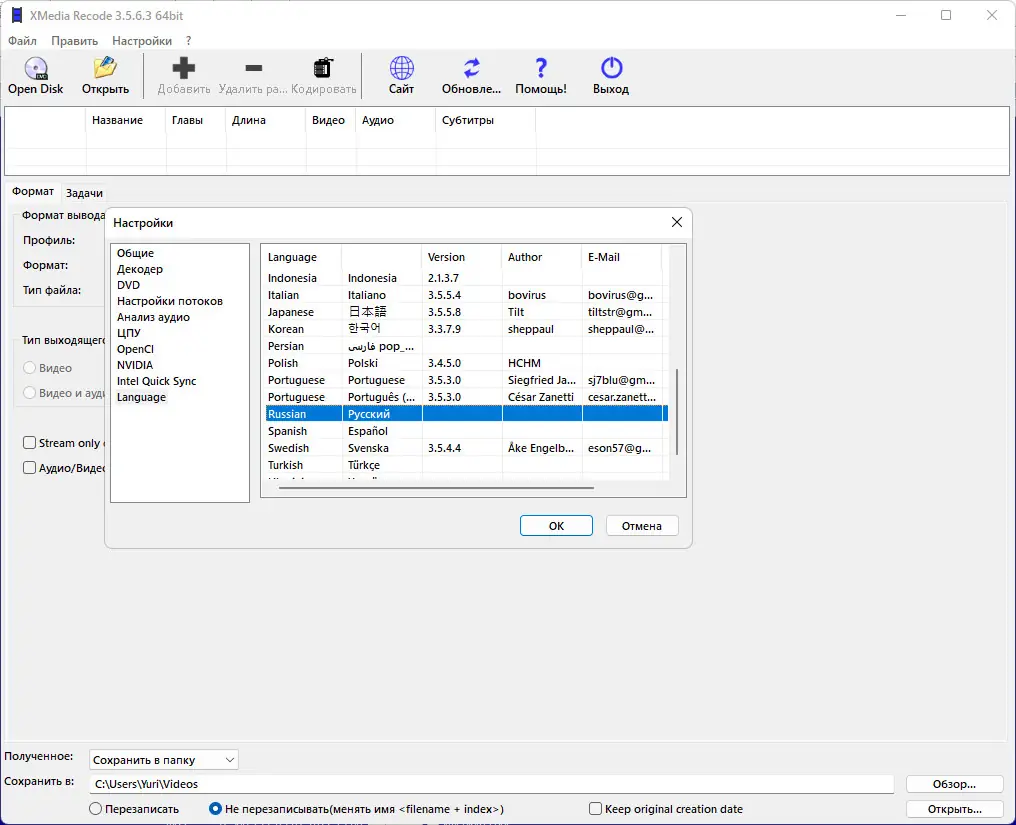Select the Italian language row
Viewport: 1016px width, 825px height.
[467, 295]
